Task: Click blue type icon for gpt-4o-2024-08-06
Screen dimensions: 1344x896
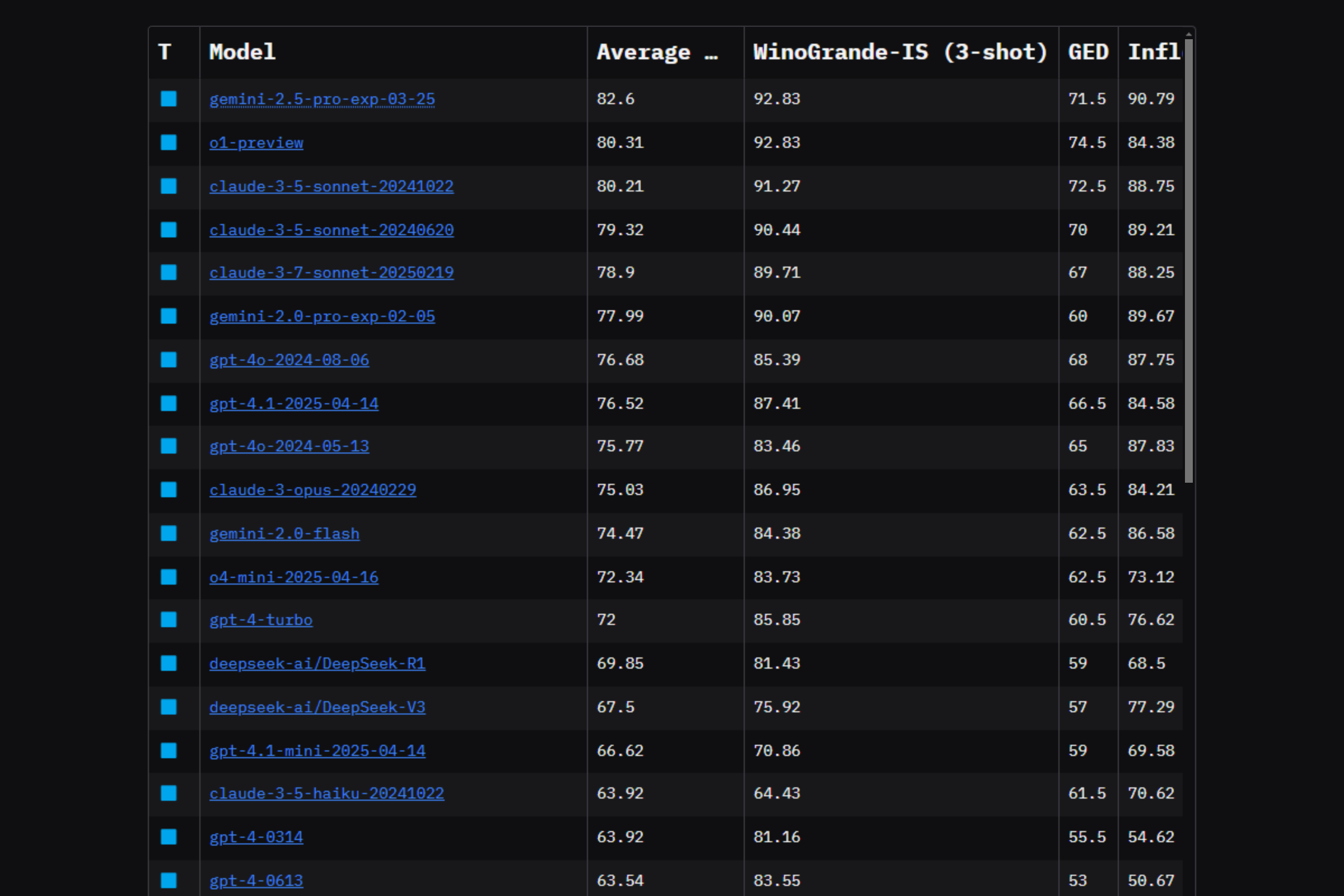Action: (169, 360)
